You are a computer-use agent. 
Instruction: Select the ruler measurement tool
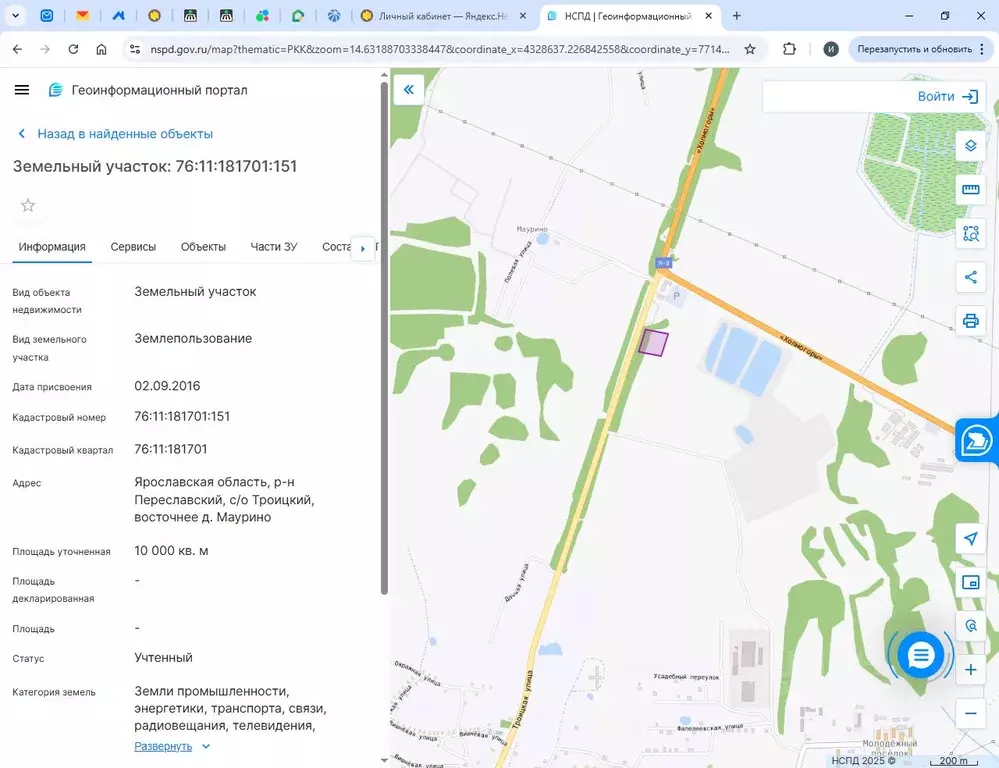coord(970,190)
